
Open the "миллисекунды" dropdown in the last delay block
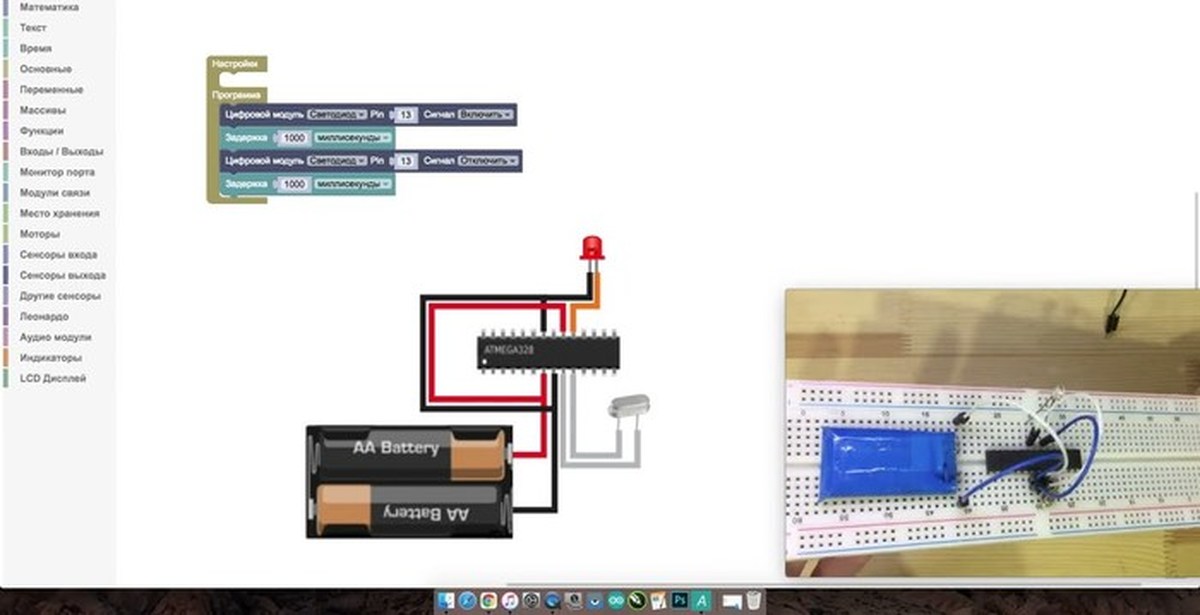tap(350, 183)
